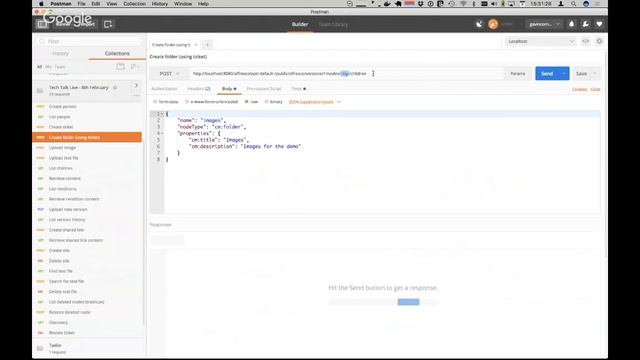Expand the Tech Talk Live collection arrow
The width and height of the screenshot is (640, 360).
(x=136, y=85)
